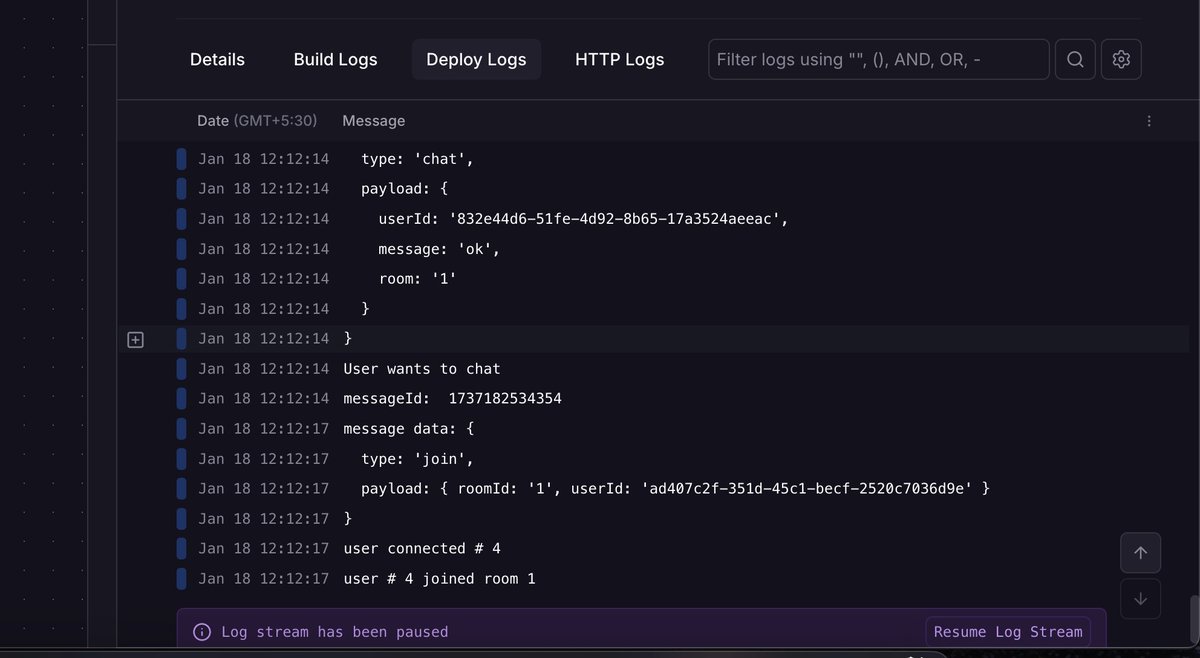
Task: Focus the Filter logs input field
Action: pyautogui.click(x=879, y=60)
